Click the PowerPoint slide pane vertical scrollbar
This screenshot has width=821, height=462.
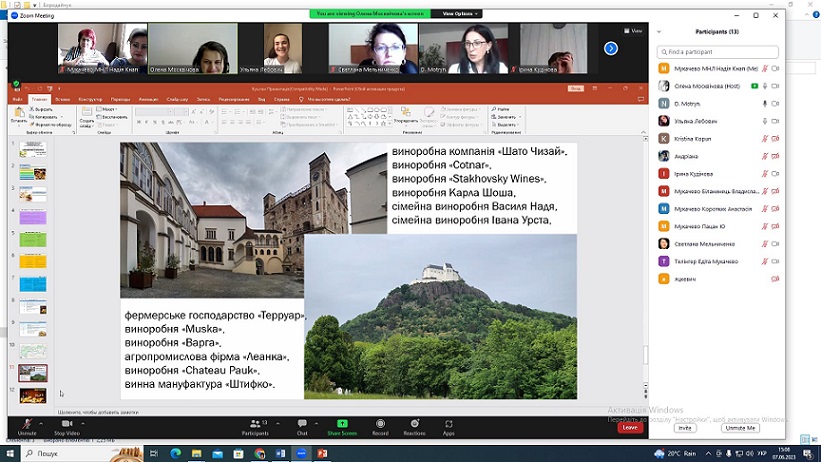tap(645, 355)
